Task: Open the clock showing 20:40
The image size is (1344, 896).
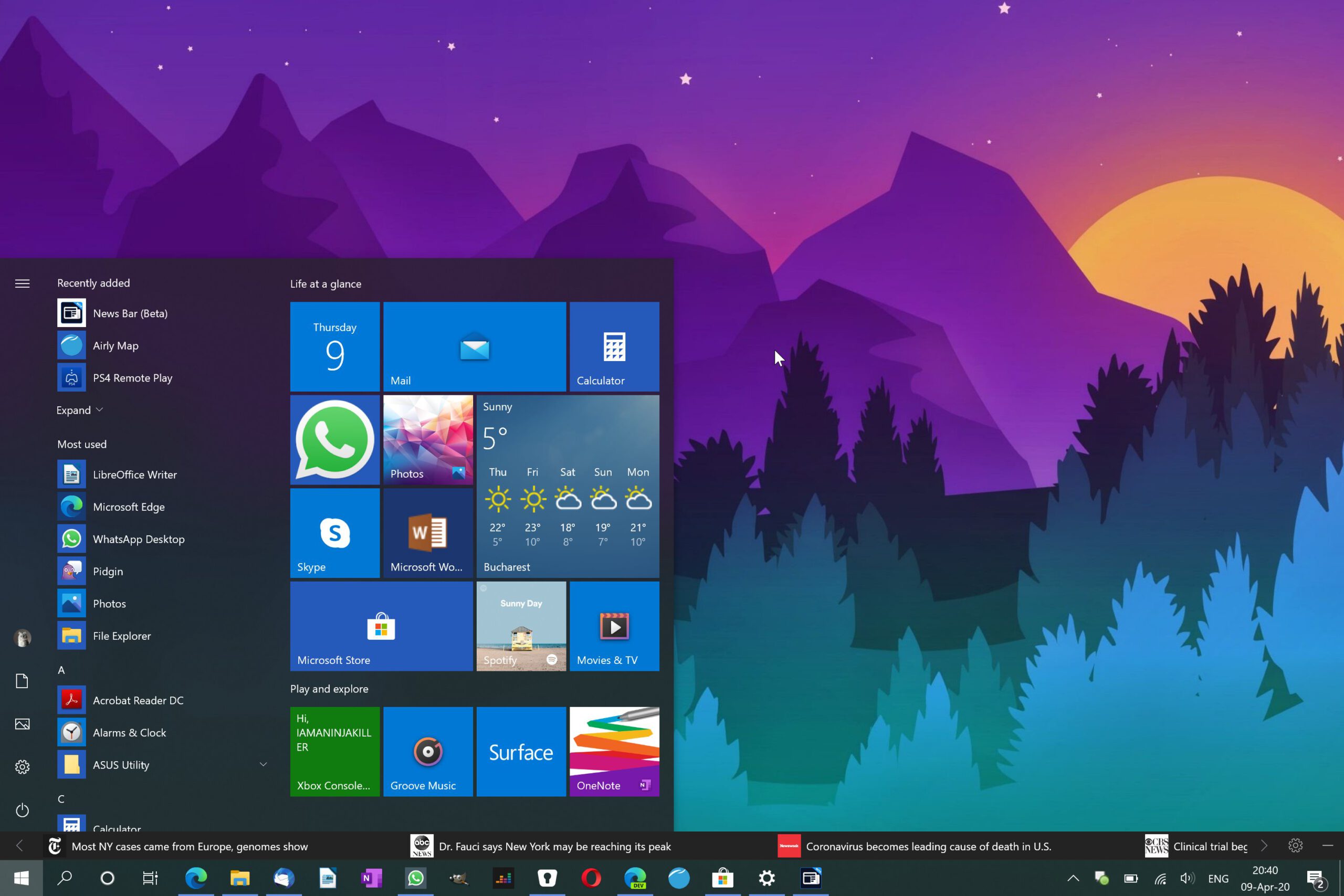Action: click(x=1265, y=878)
